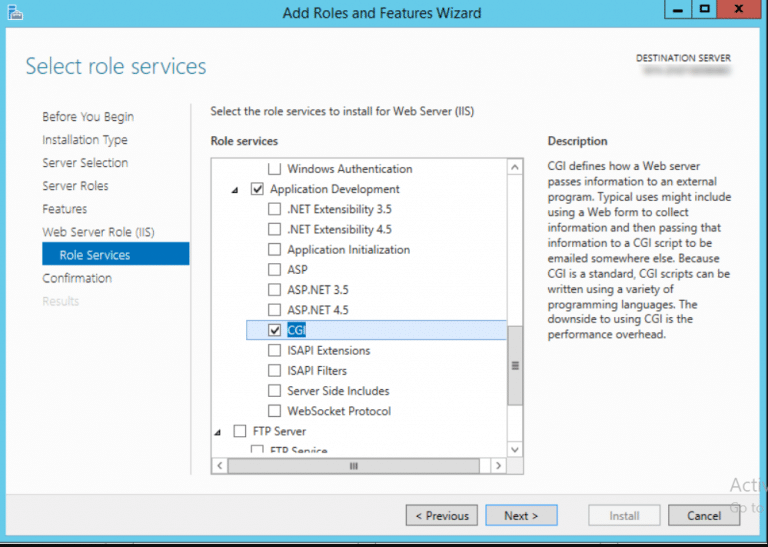
Task: Tick the ASP.NET 3.5 checkbox
Action: point(274,289)
